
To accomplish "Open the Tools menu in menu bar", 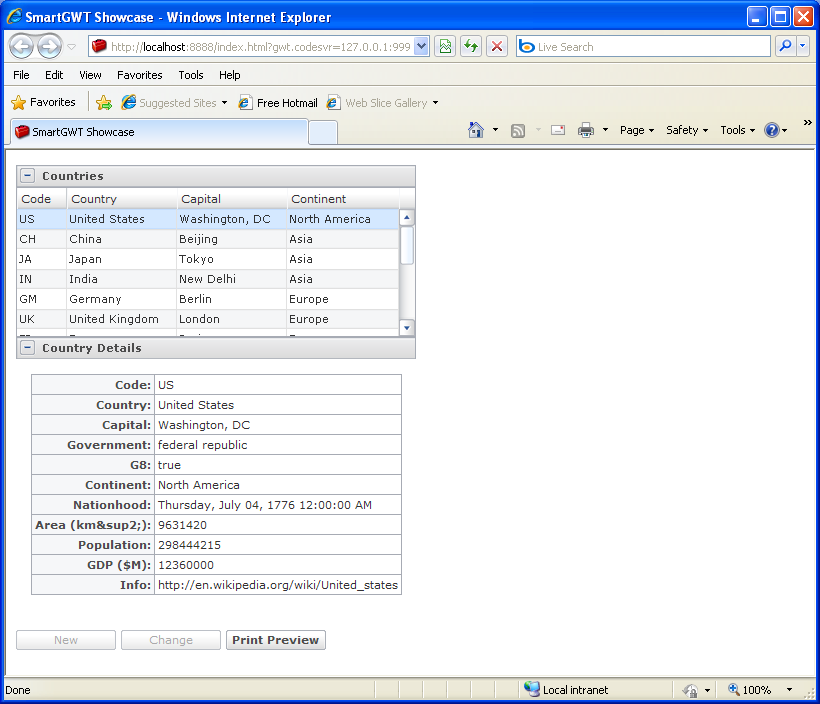I will pos(191,75).
